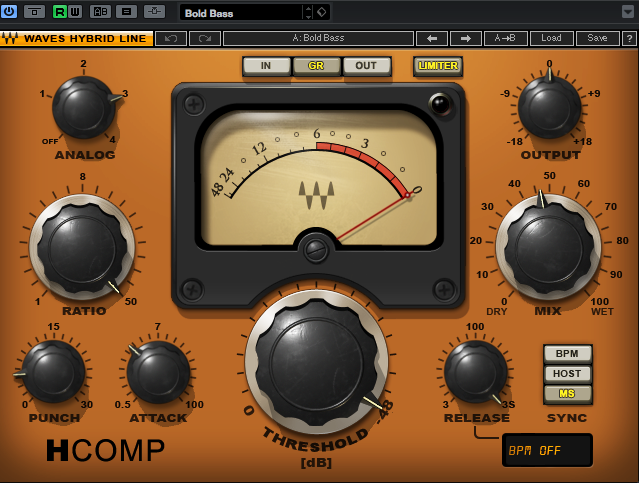The height and width of the screenshot is (483, 639).
Task: Click the Ratio knob
Action: click(x=82, y=247)
